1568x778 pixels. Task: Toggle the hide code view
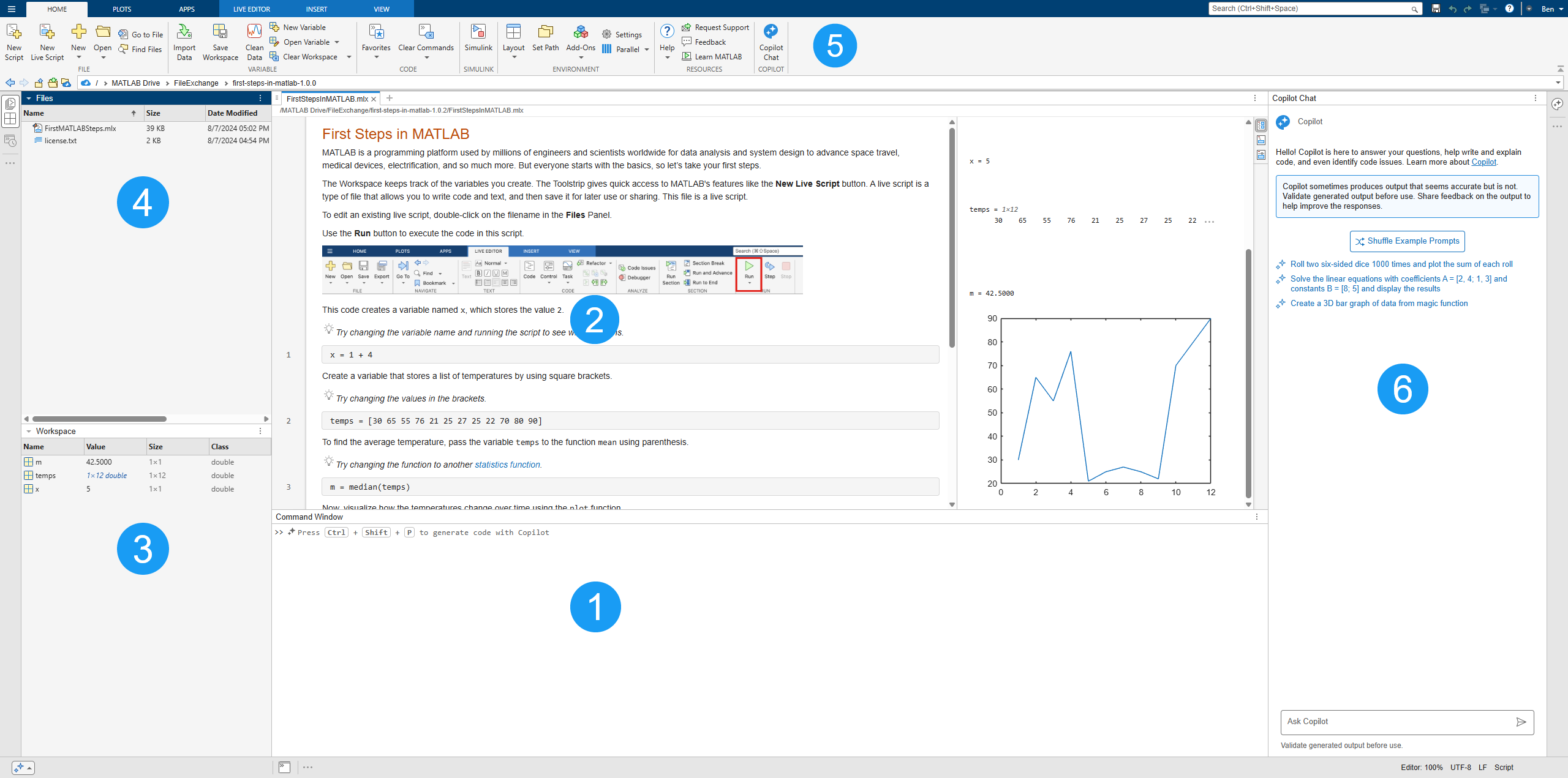(1261, 155)
